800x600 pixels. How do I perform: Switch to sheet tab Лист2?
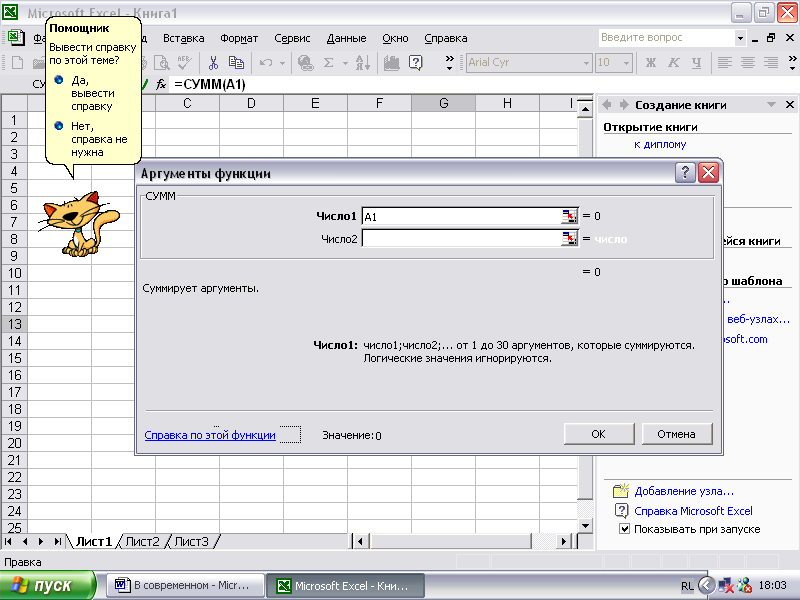point(142,541)
